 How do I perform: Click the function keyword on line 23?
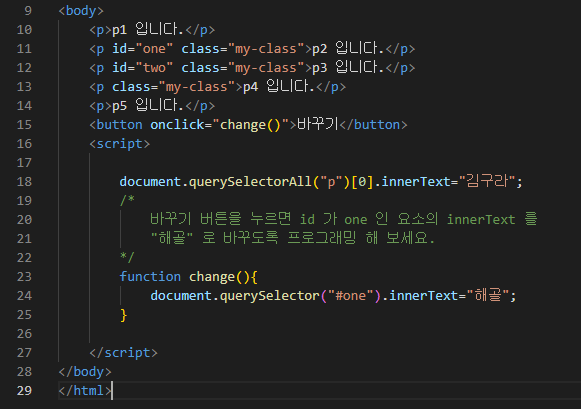coord(150,277)
